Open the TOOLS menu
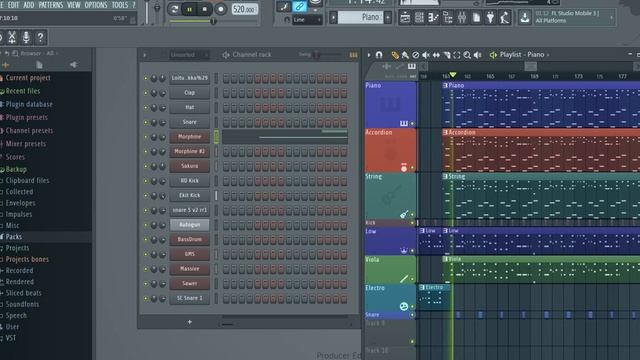 (120, 5)
